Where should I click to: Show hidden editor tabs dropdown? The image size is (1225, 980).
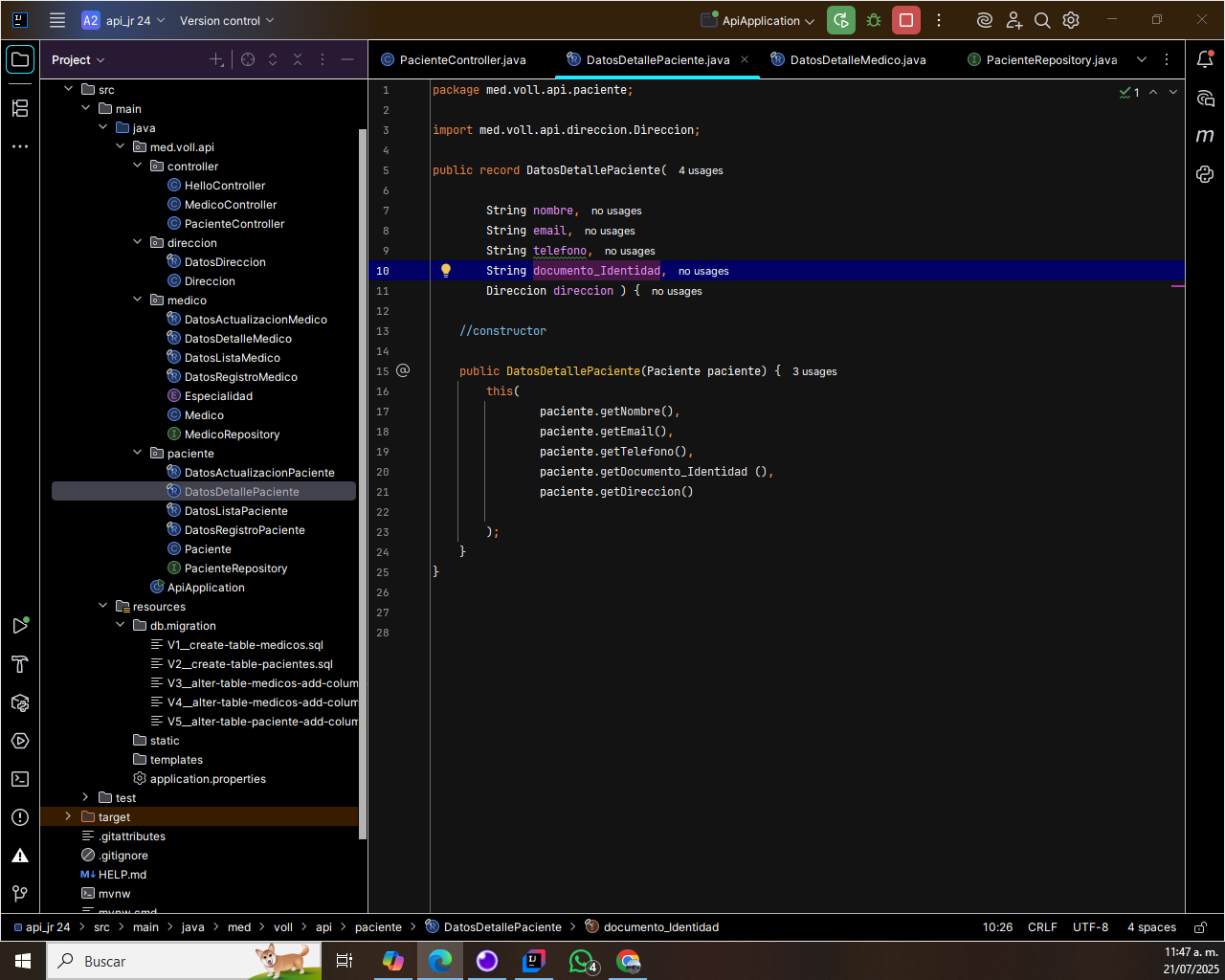tap(1142, 59)
